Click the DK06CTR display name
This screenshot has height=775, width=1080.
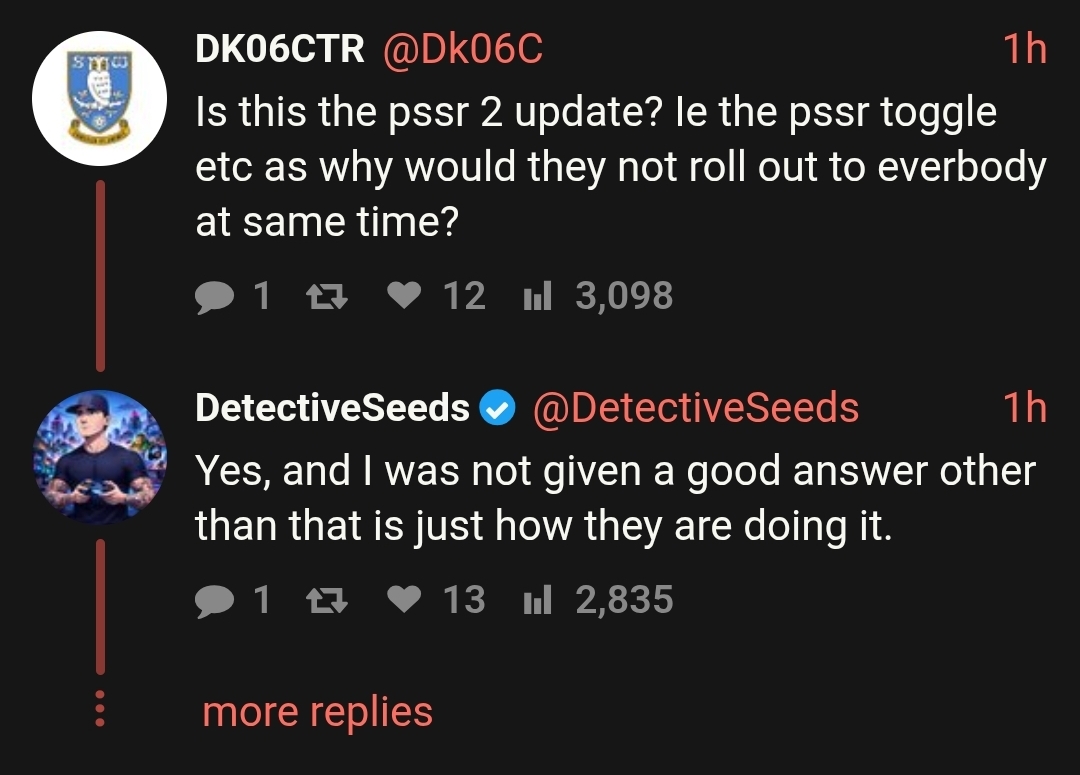[278, 44]
